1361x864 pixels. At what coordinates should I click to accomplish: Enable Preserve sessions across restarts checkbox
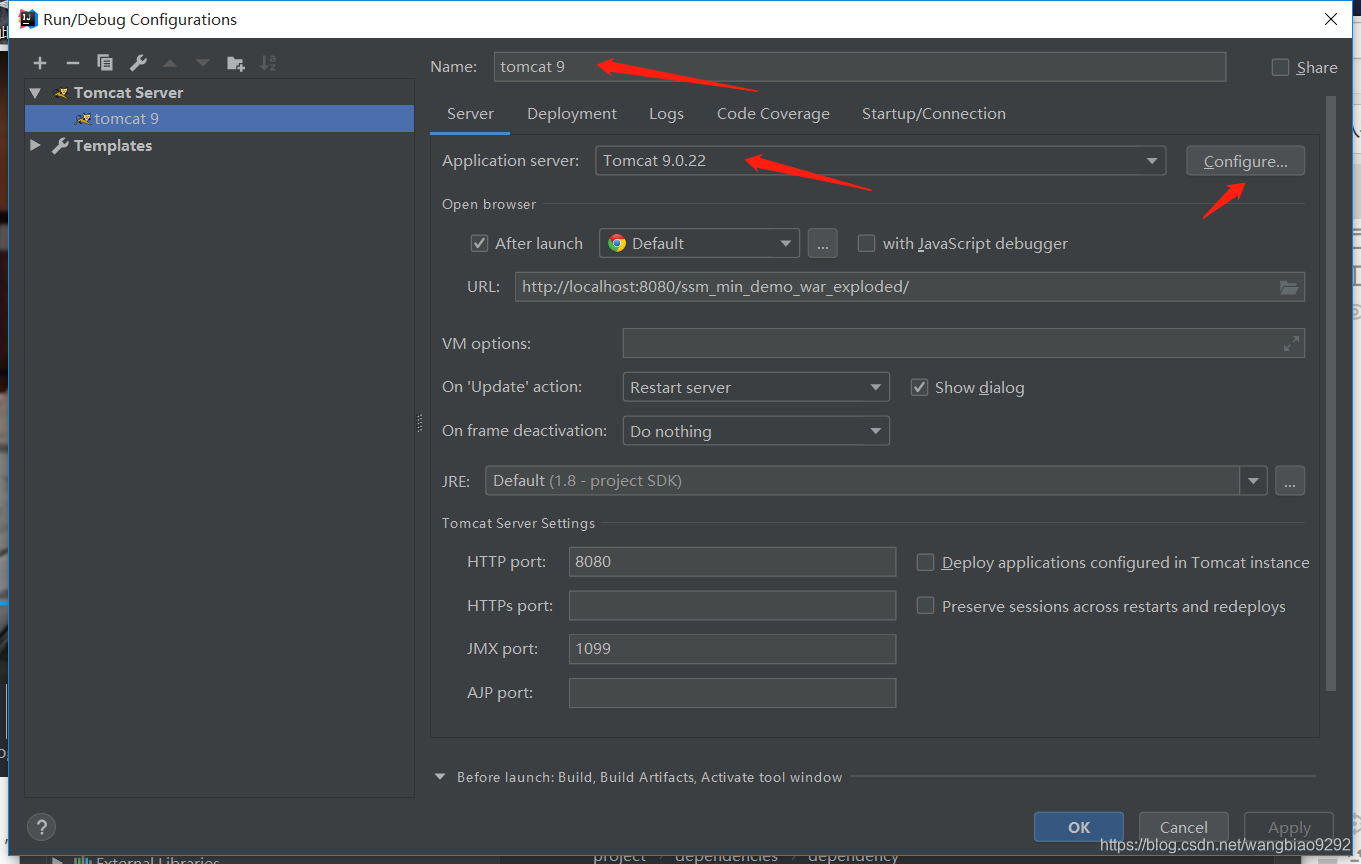(x=925, y=606)
